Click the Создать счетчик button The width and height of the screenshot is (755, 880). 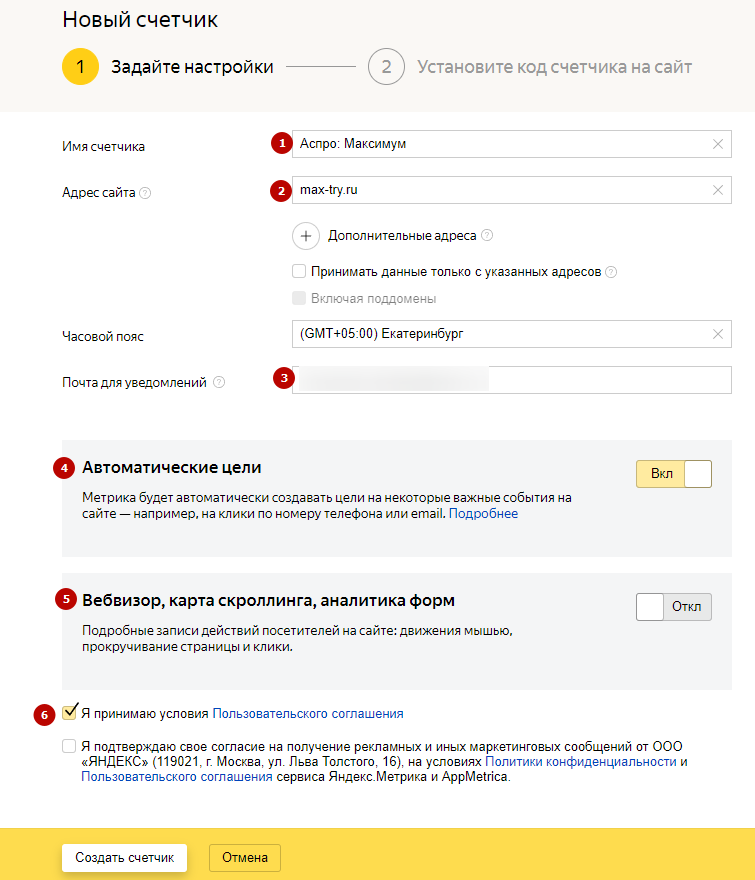[x=124, y=858]
